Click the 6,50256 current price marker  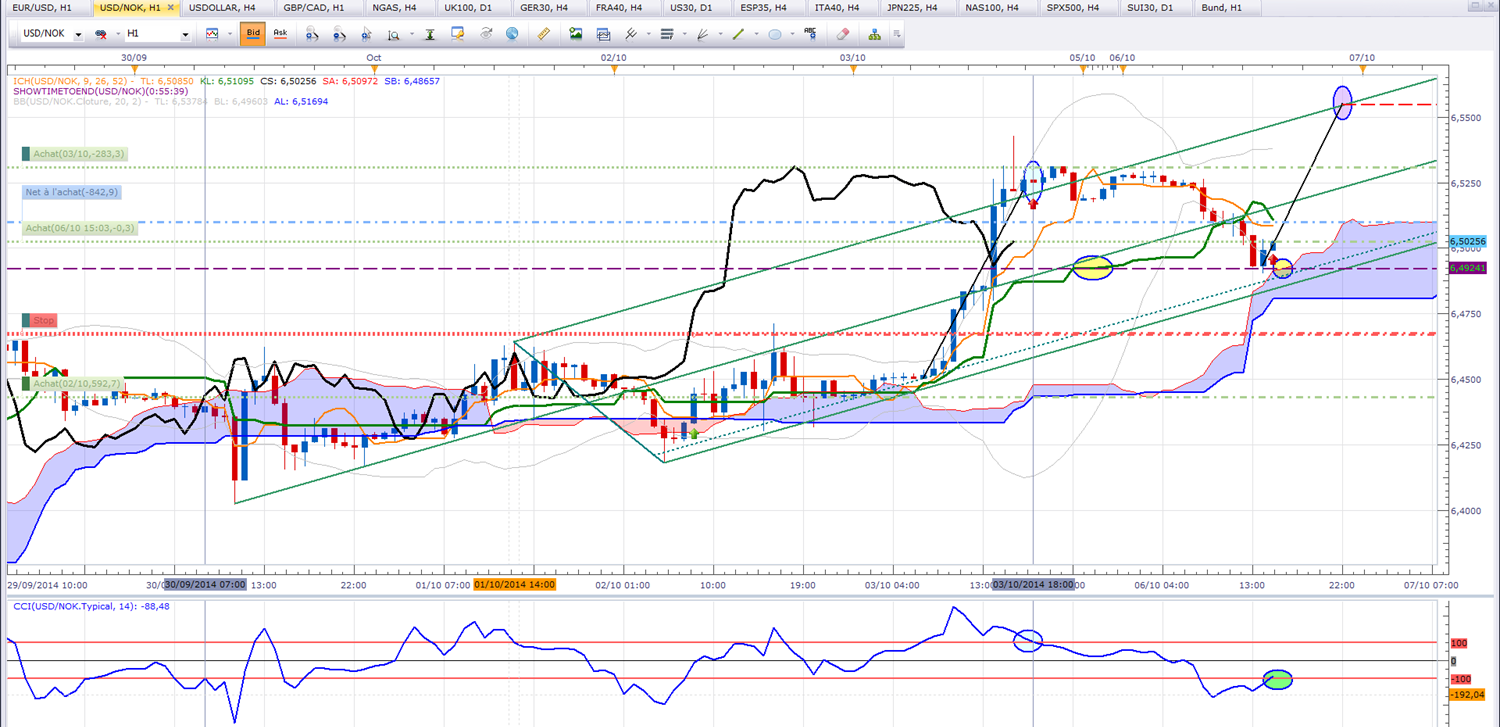click(1466, 242)
